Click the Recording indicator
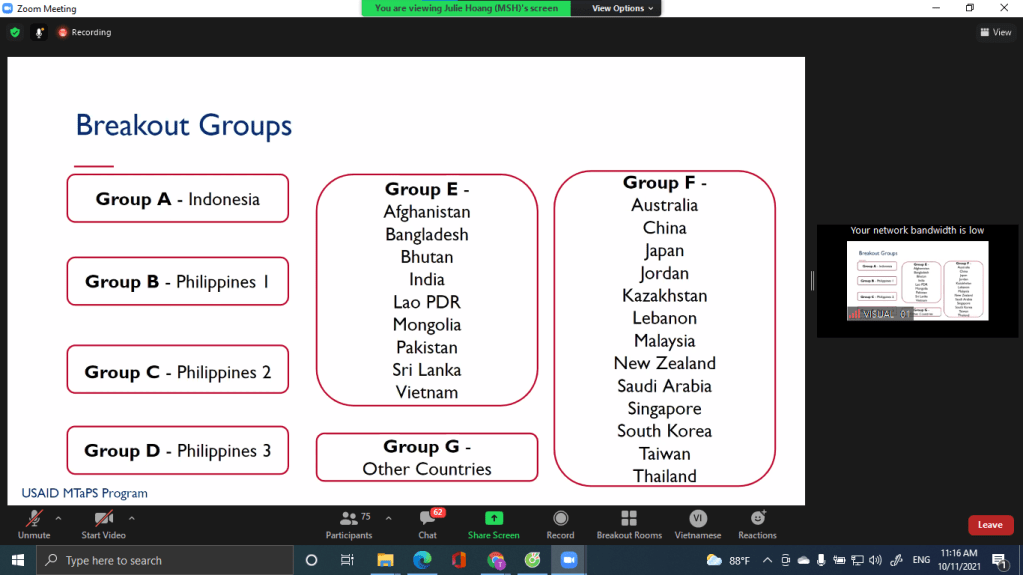 [x=85, y=32]
